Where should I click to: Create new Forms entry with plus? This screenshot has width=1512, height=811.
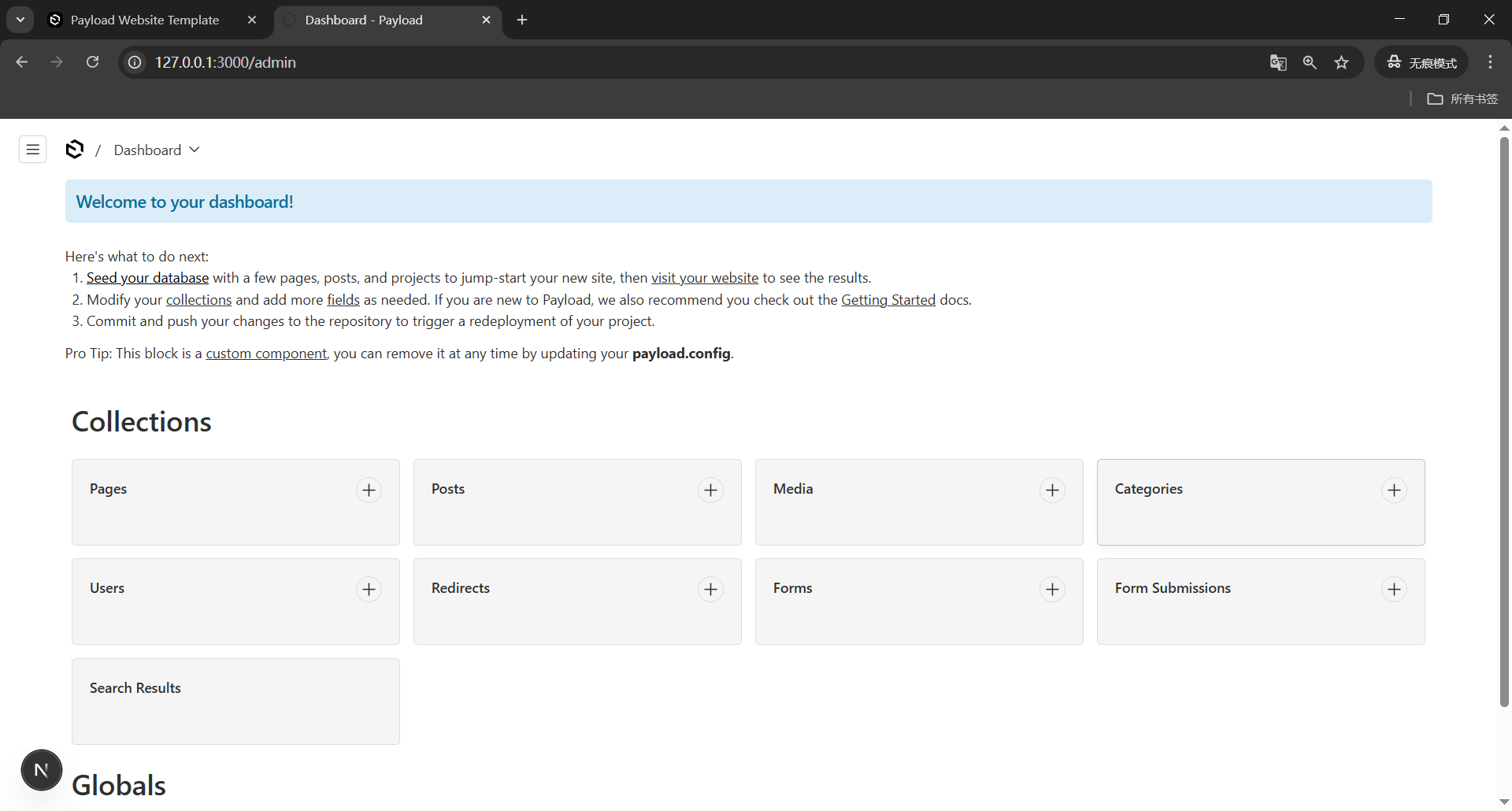click(1052, 589)
